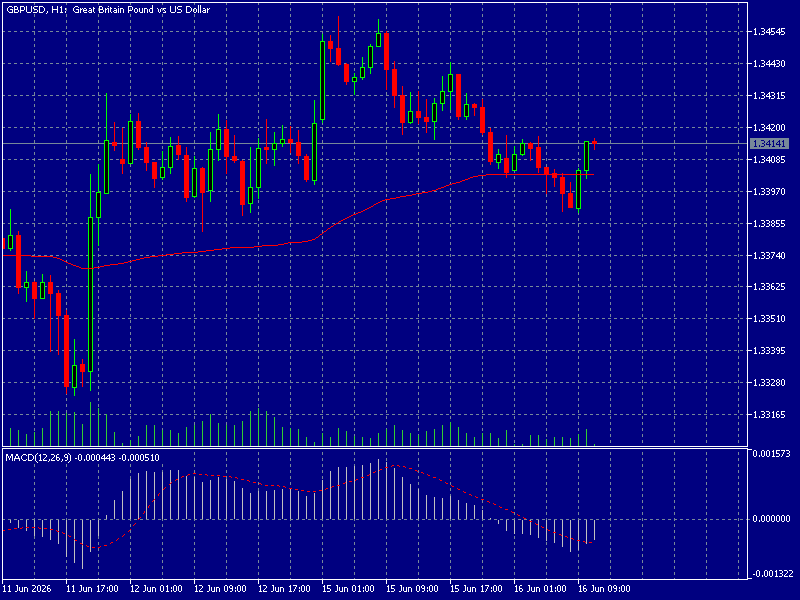Click the 1.33395 price scale label
The height and width of the screenshot is (600, 800).
769,351
